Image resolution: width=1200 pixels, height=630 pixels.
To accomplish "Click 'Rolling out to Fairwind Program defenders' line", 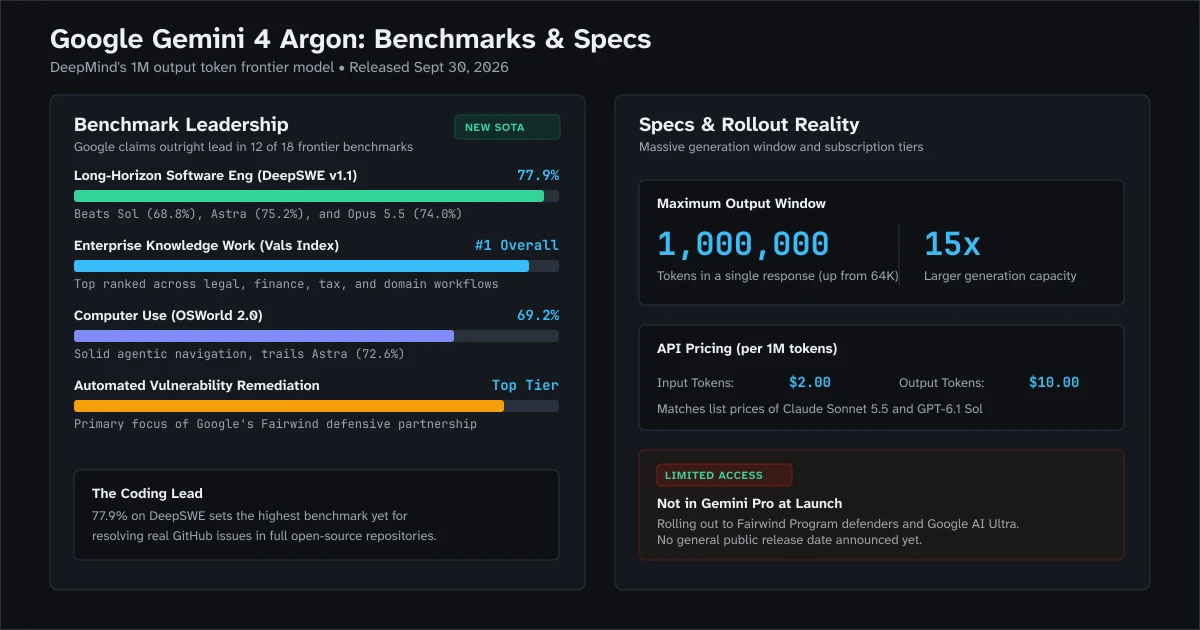I will click(838, 524).
